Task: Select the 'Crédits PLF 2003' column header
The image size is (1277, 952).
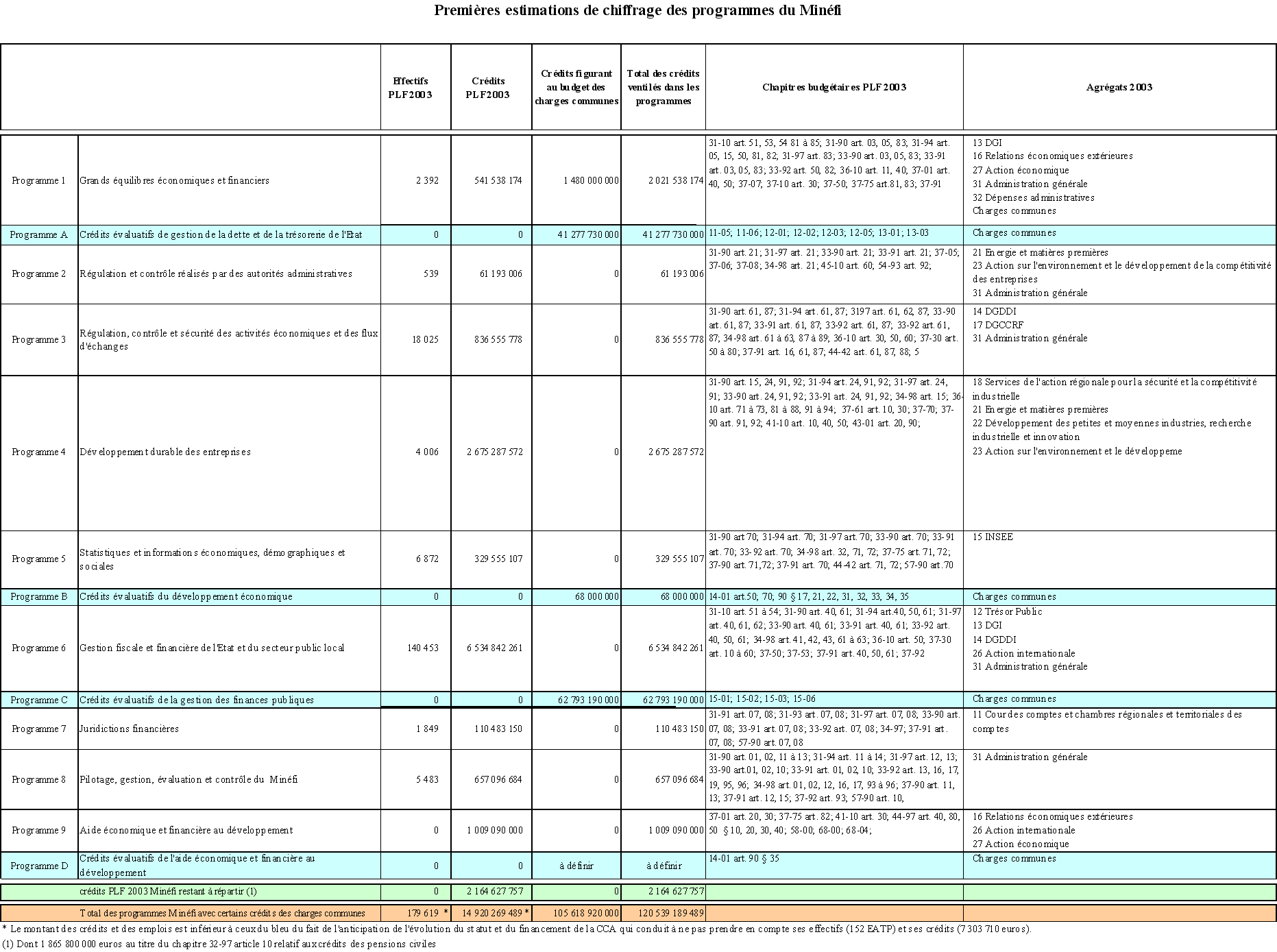Action: click(488, 88)
